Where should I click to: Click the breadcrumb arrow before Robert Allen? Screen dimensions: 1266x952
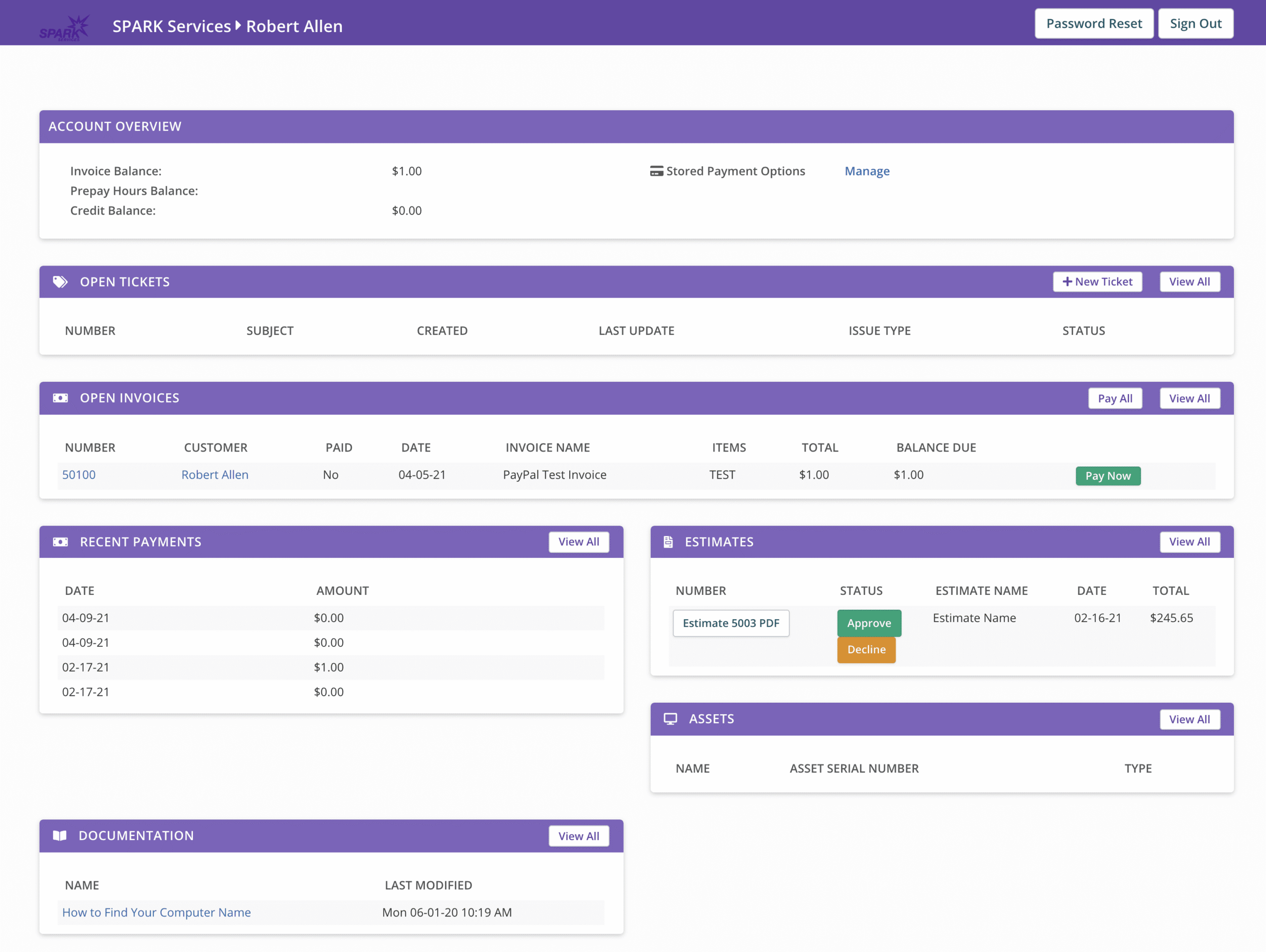(238, 26)
